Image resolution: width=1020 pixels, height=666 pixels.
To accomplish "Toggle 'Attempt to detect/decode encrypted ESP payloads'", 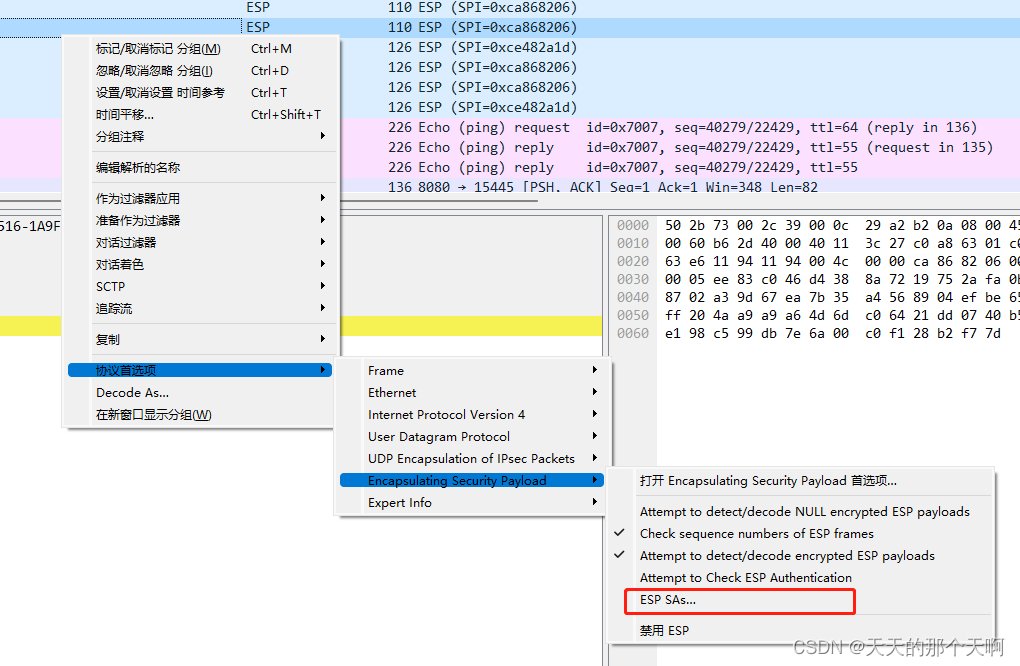I will click(x=787, y=556).
